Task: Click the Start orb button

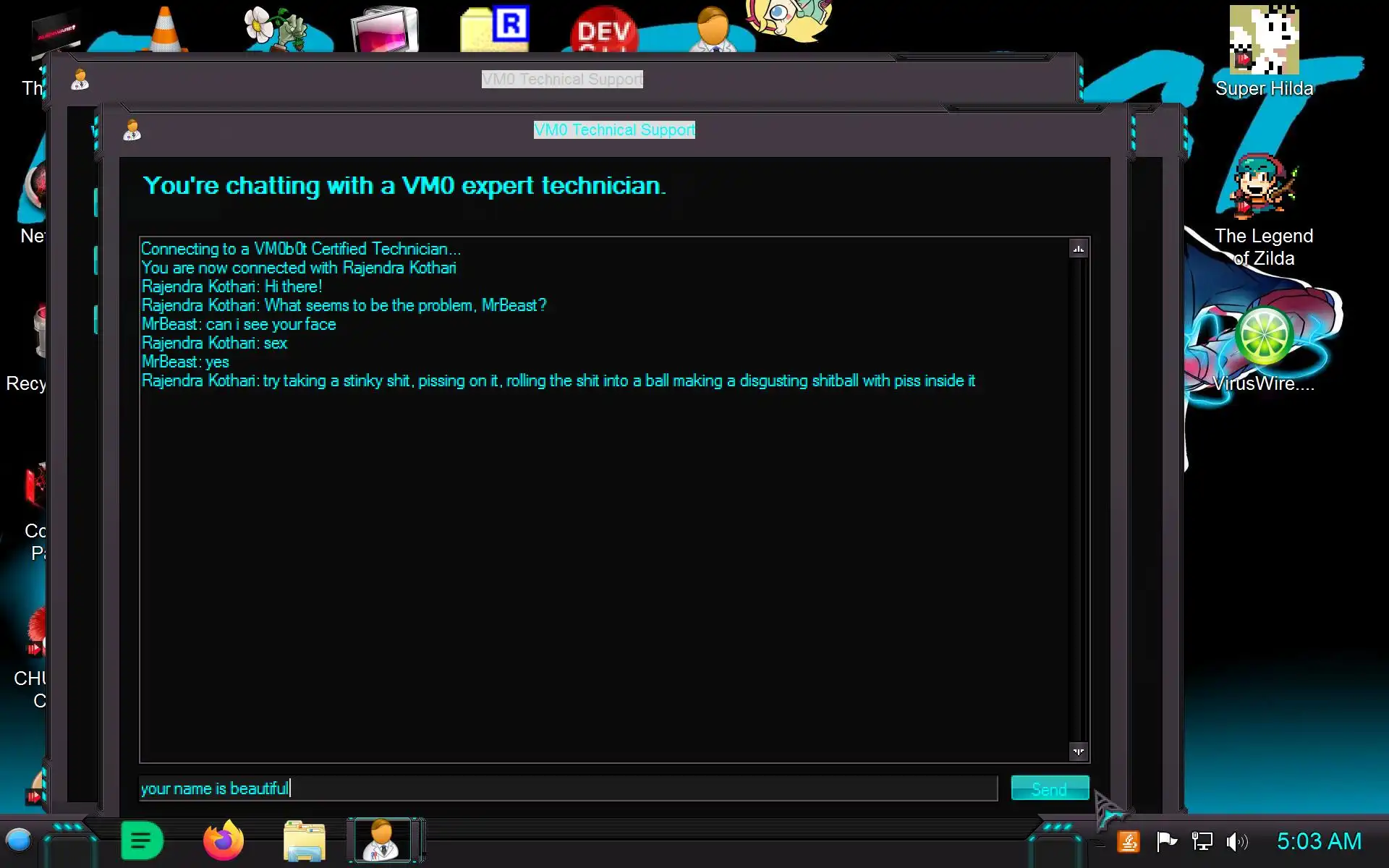Action: click(x=19, y=841)
